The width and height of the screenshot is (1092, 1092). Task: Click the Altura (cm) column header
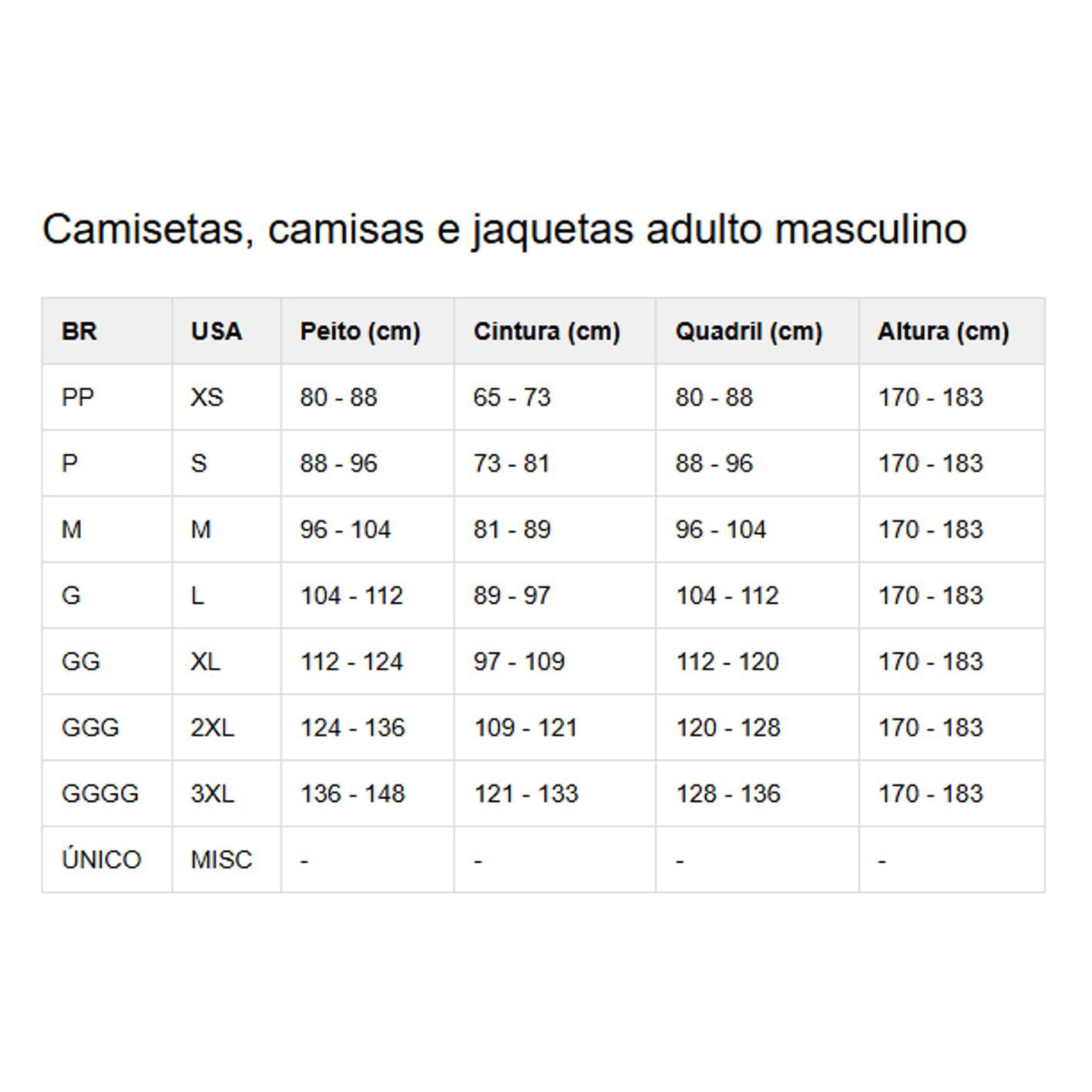tap(942, 331)
